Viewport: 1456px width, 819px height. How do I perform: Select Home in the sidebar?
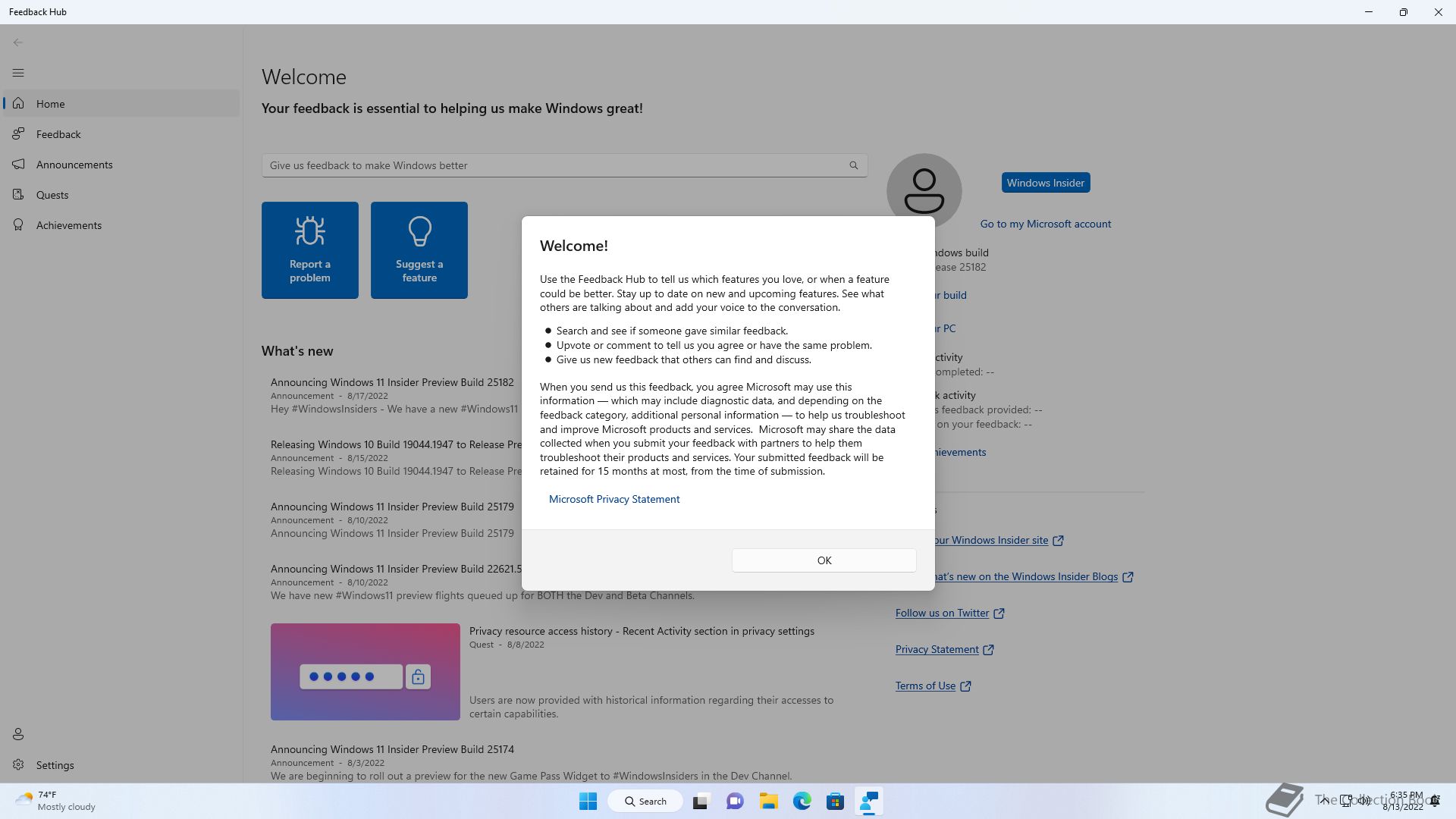point(121,104)
